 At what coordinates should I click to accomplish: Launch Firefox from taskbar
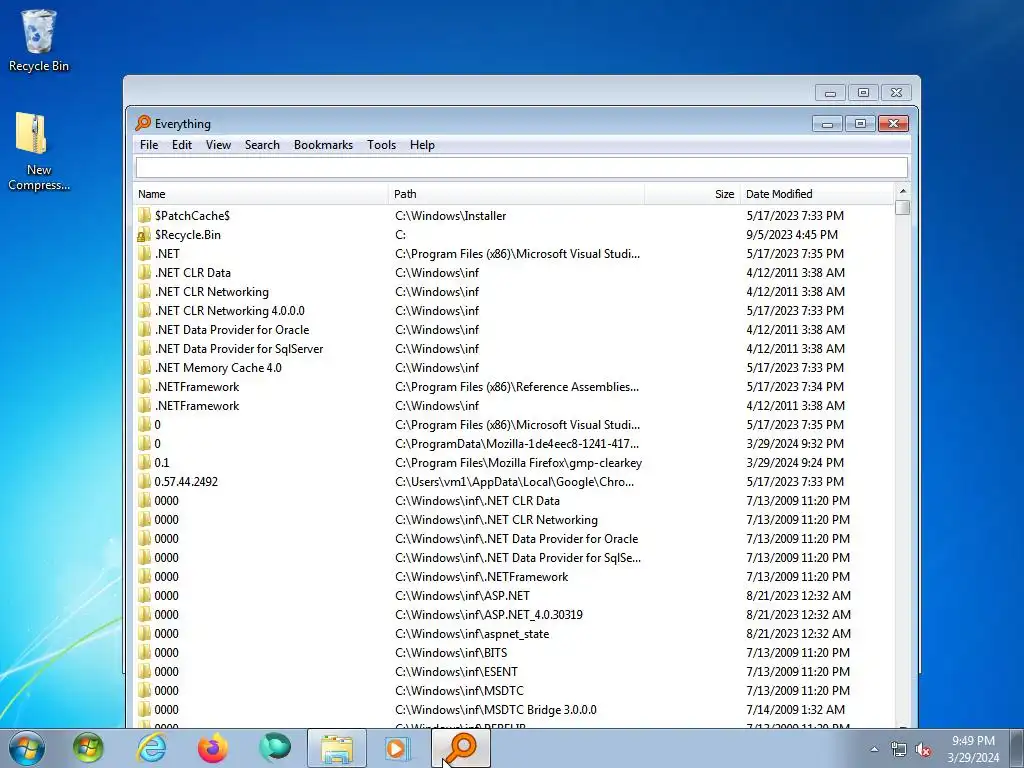[213, 748]
